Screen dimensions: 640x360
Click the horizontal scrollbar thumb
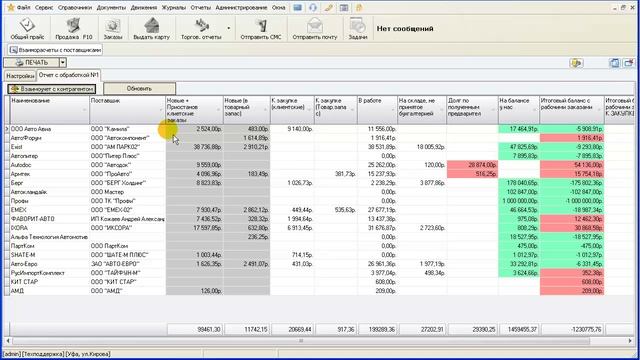click(301, 340)
